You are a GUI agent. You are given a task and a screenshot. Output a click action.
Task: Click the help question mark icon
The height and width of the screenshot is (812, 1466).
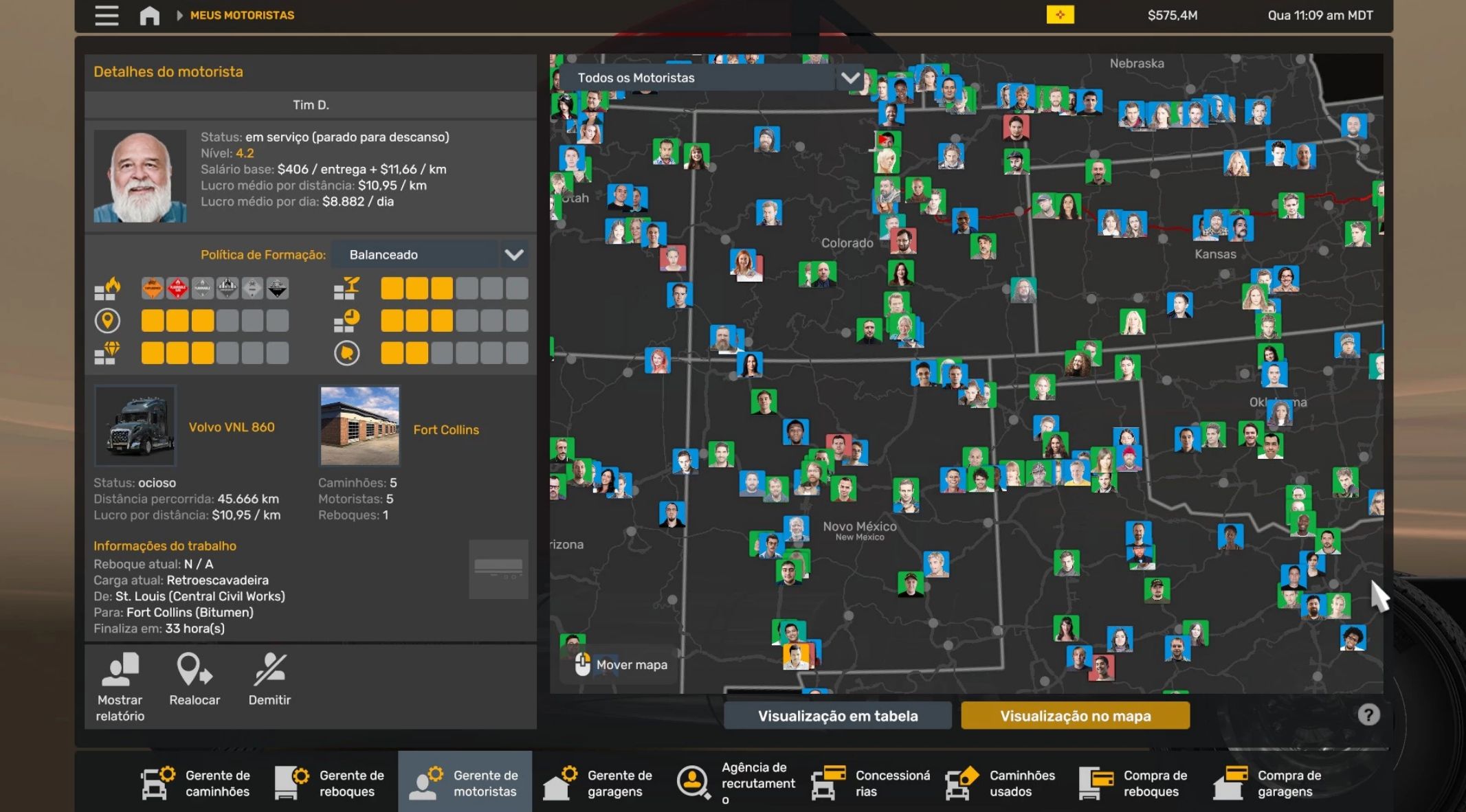[1368, 715]
